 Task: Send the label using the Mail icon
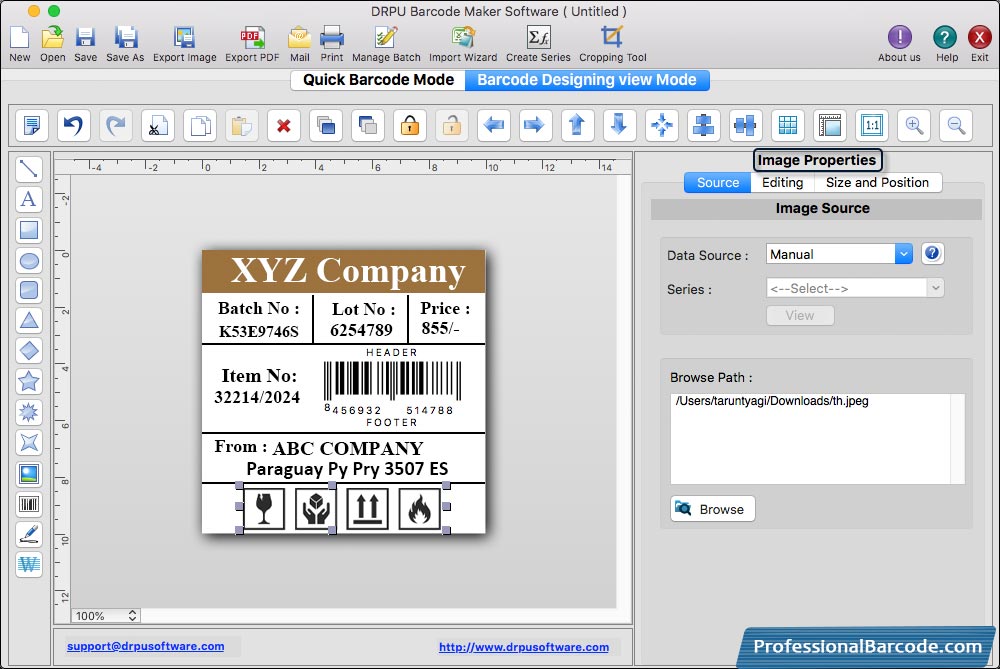(x=299, y=44)
